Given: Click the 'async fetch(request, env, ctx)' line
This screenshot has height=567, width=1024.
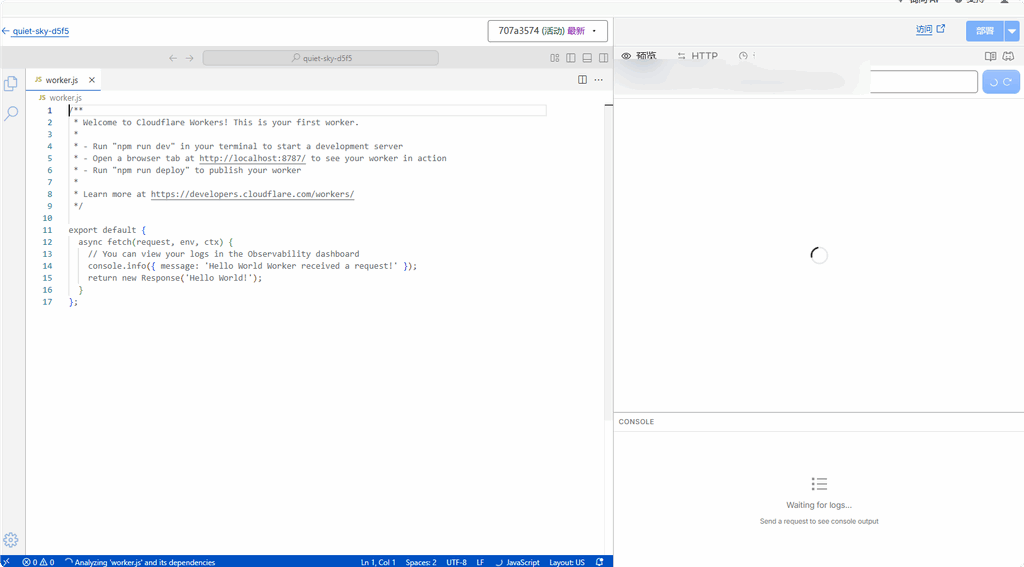Looking at the screenshot, I should click(155, 242).
